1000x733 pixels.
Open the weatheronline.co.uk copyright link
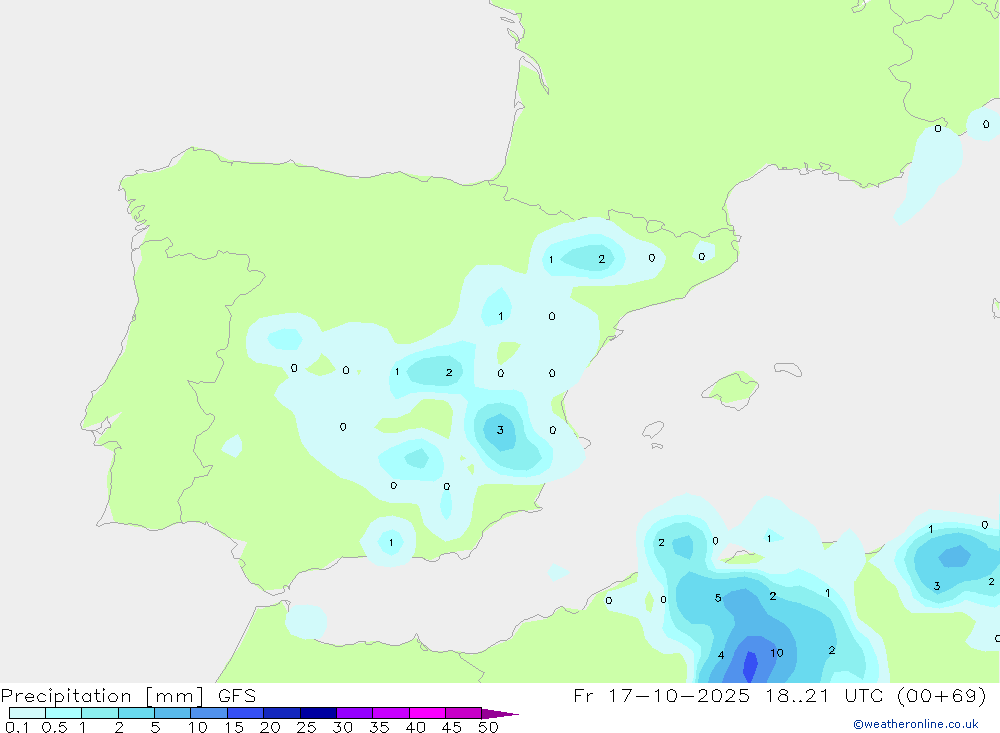pos(916,724)
